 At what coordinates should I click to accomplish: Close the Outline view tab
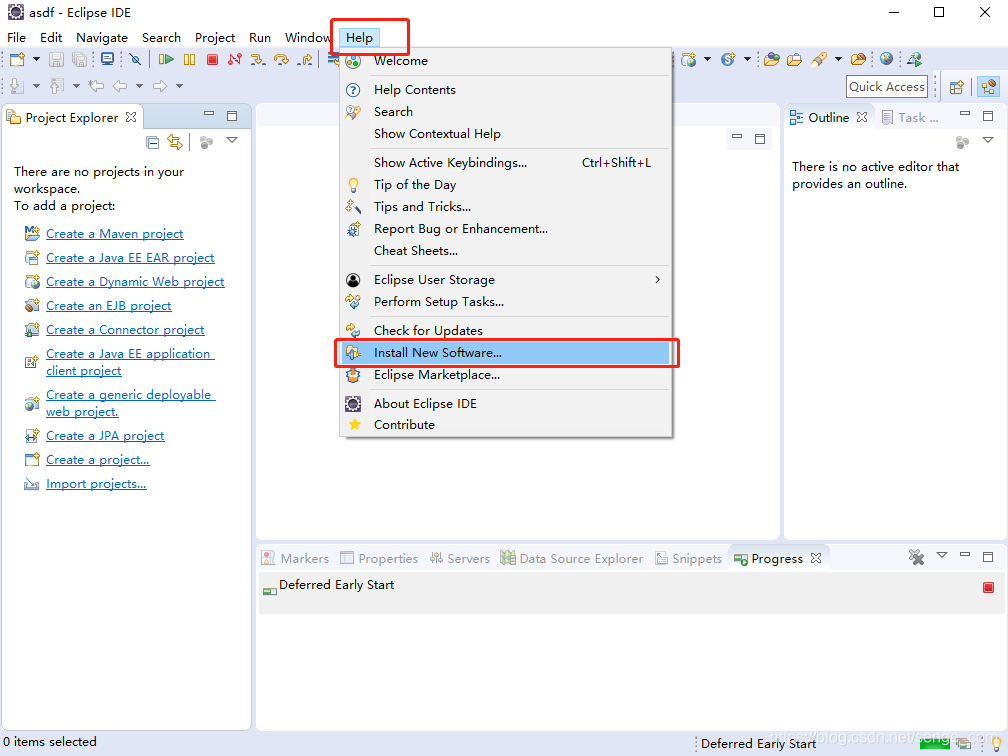click(x=862, y=117)
